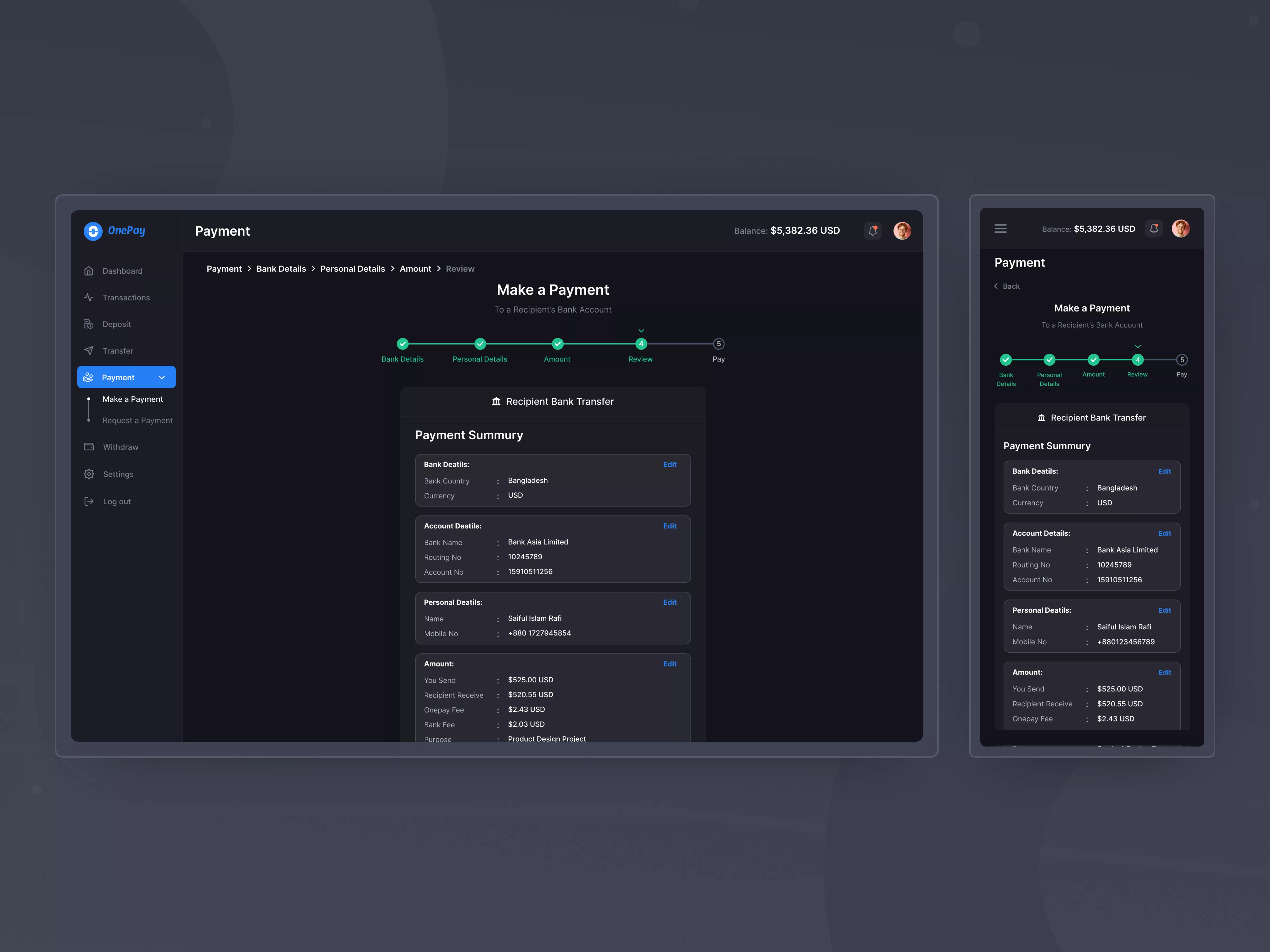Edit Bank Details in mobile summary

pos(1165,471)
